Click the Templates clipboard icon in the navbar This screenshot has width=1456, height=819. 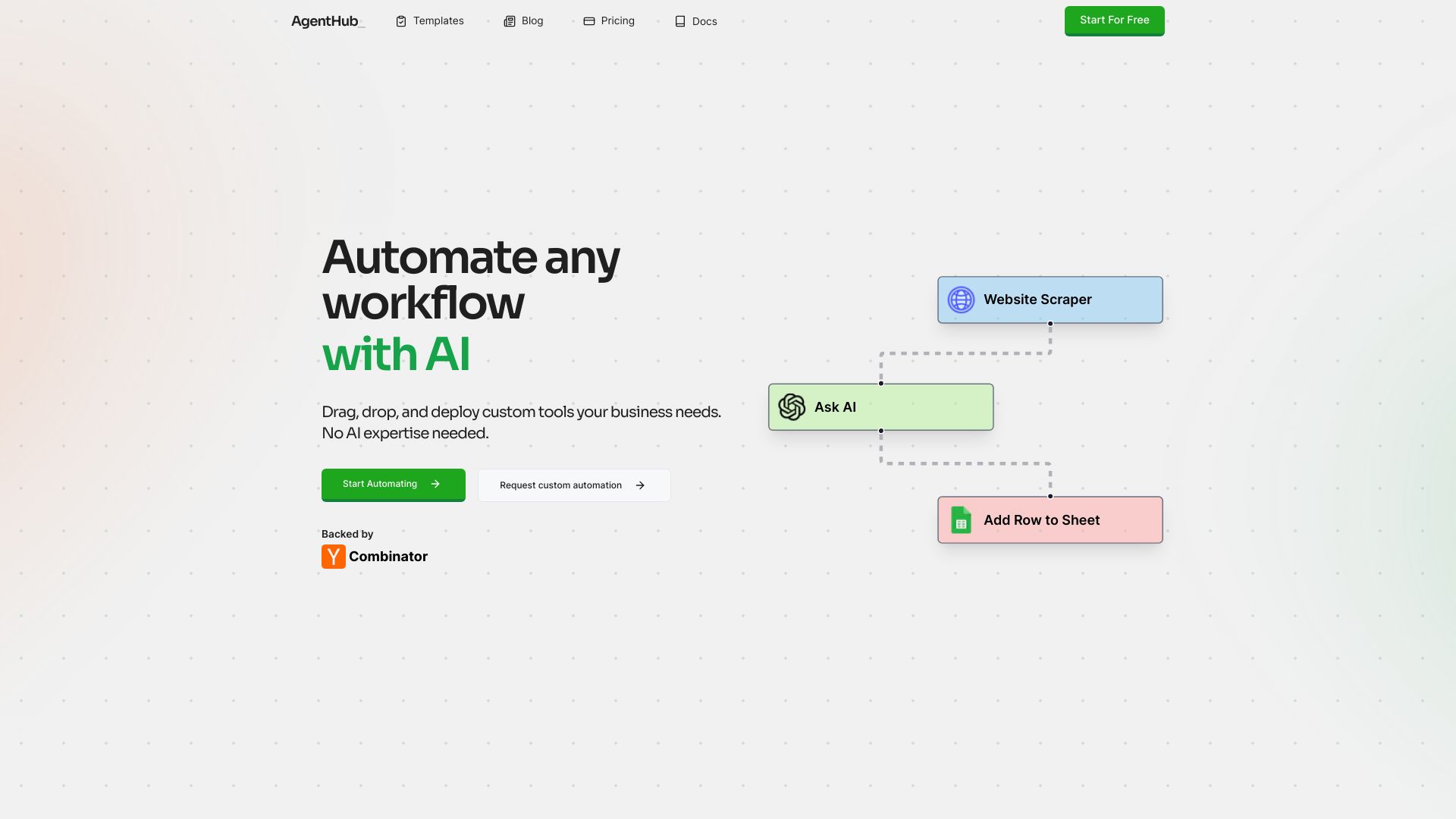(x=401, y=21)
